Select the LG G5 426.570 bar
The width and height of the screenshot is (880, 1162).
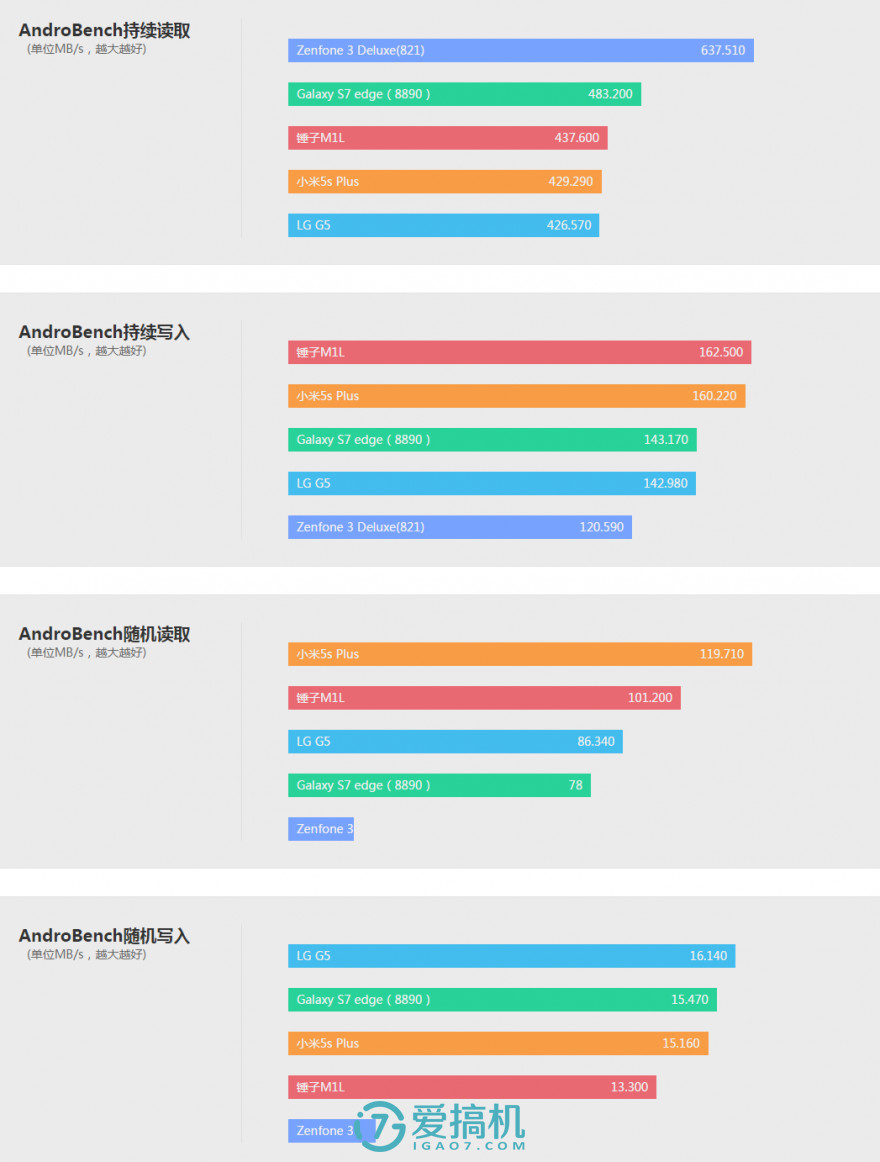443,226
